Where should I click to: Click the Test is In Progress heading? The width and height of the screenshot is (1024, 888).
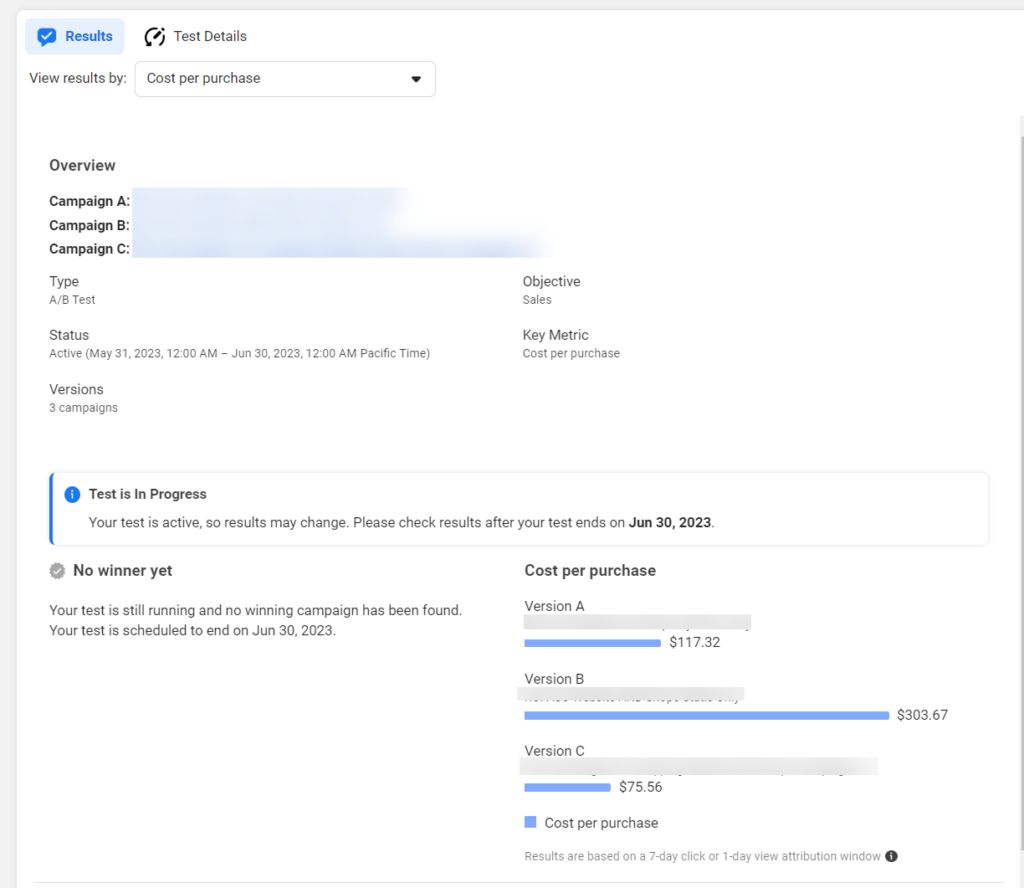tap(148, 494)
